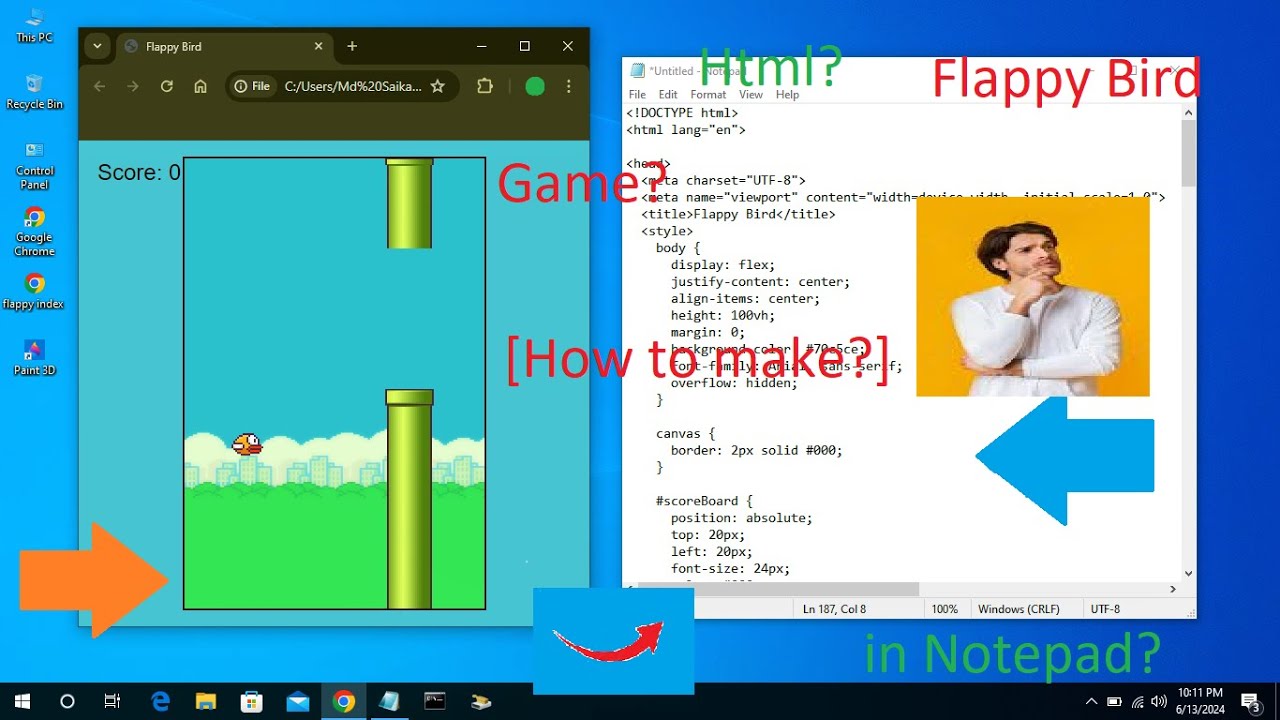This screenshot has height=720, width=1280.
Task: Open the Recycle Bin desktop icon
Action: pos(34,92)
